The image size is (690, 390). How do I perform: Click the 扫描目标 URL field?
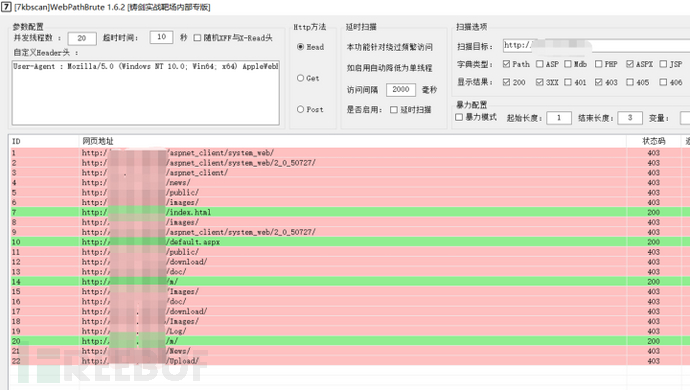coord(596,45)
